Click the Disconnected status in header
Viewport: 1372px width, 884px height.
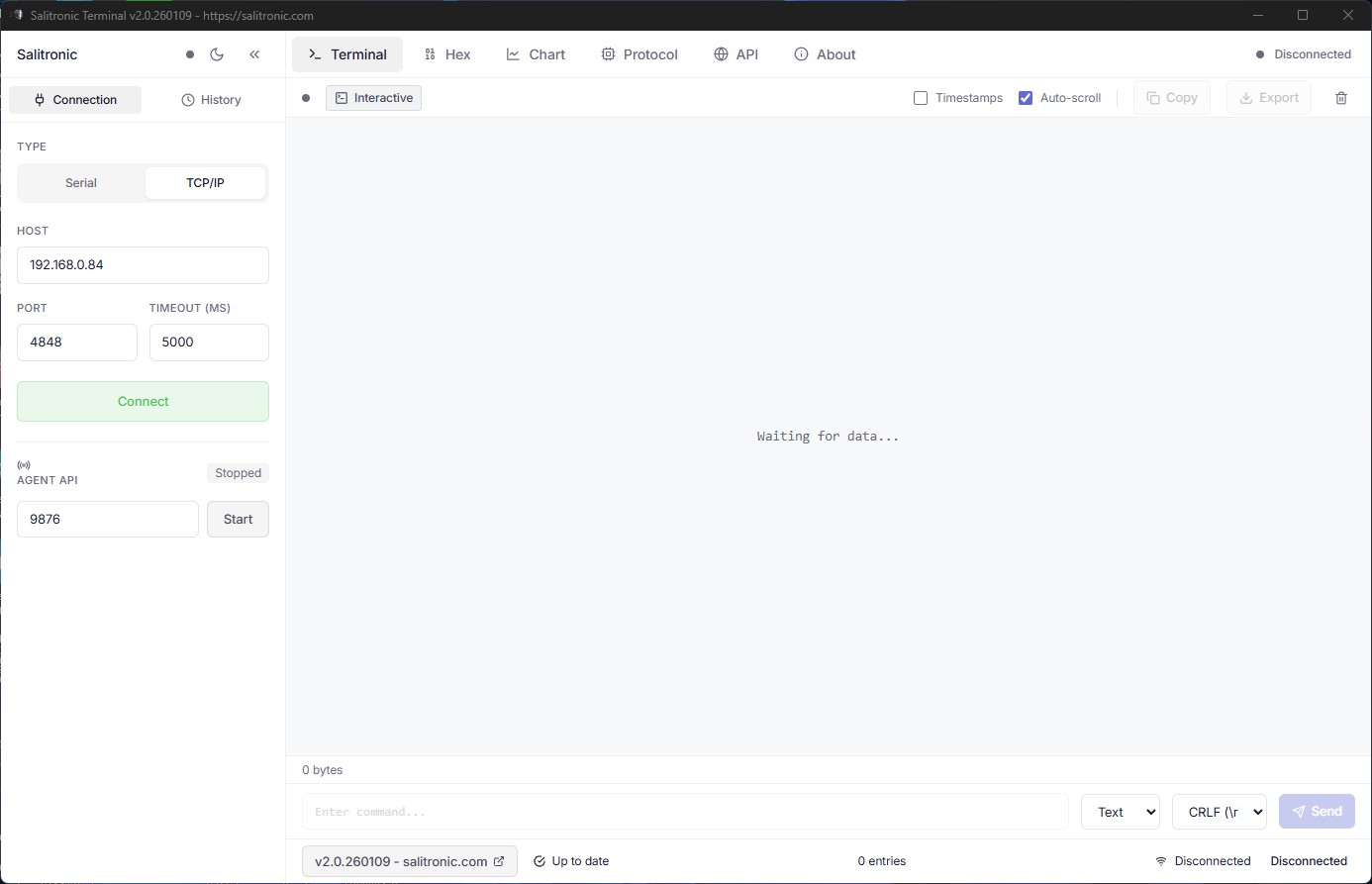click(1304, 54)
